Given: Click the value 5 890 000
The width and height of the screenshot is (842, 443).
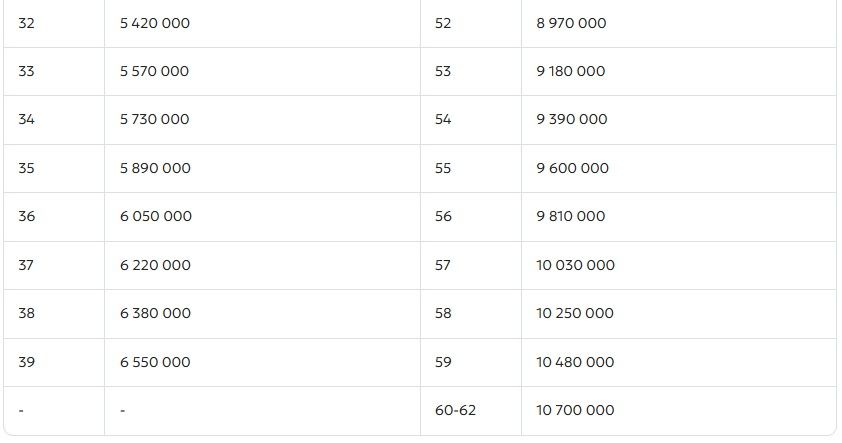Looking at the screenshot, I should coord(155,168).
